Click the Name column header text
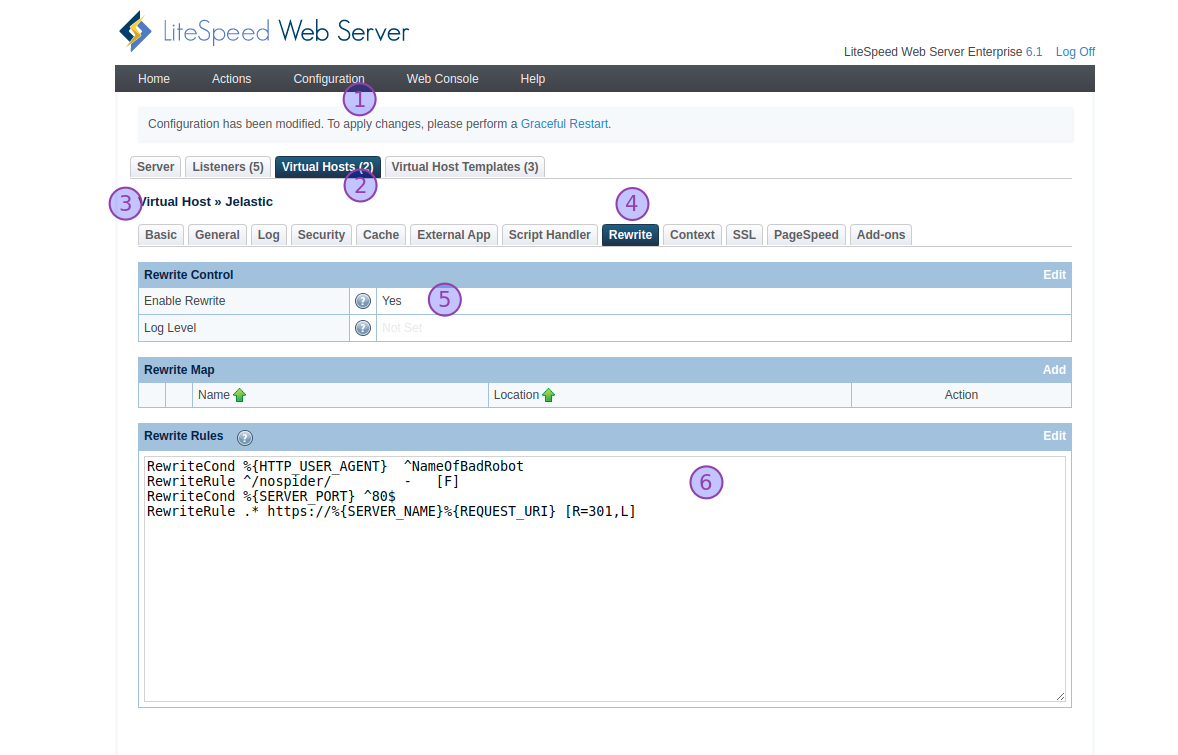The image size is (1178, 755). pyautogui.click(x=214, y=395)
